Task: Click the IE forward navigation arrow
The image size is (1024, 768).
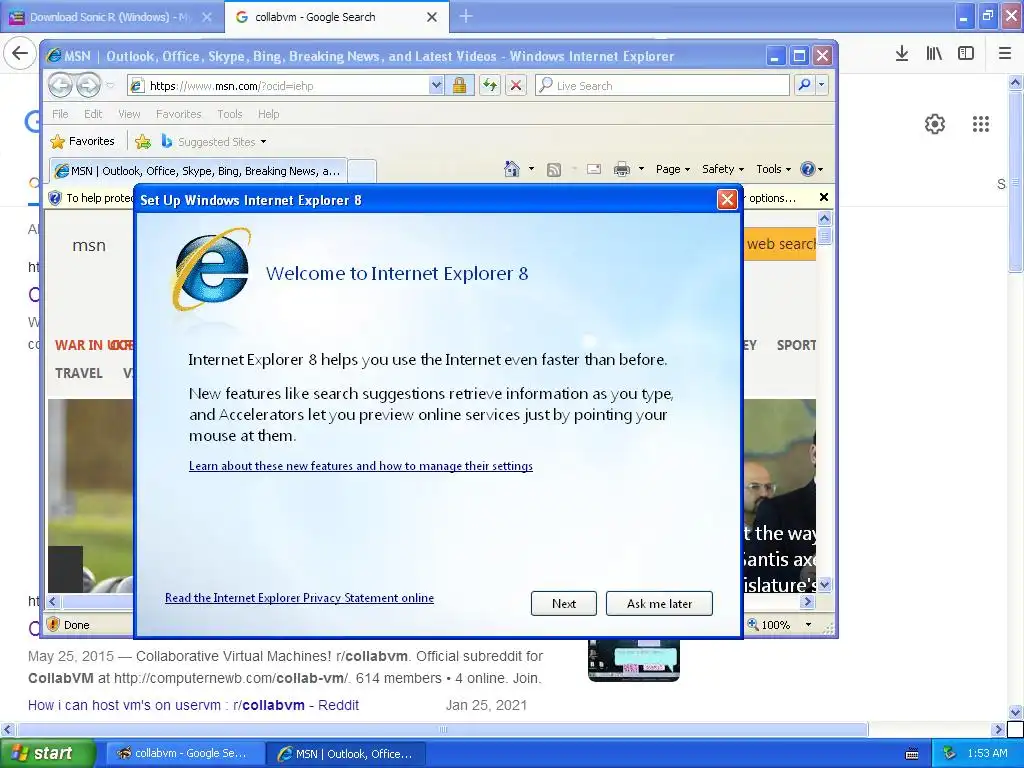Action: pyautogui.click(x=89, y=85)
